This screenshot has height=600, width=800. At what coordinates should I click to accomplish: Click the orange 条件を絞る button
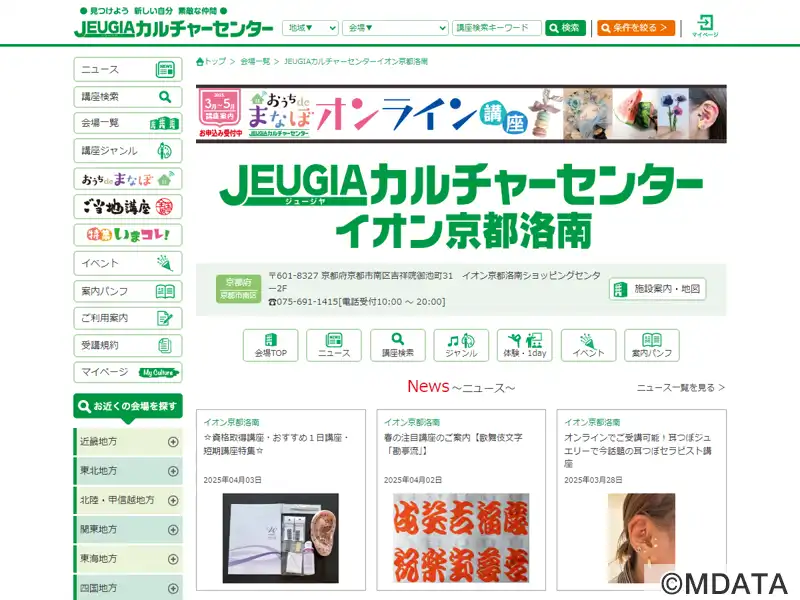pos(636,28)
